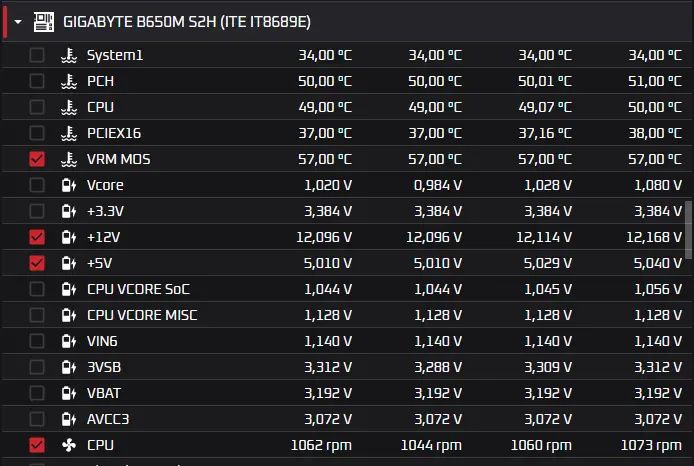This screenshot has height=466, width=694.
Task: Click the vertical scrollbar thumb on the right
Action: click(688, 230)
